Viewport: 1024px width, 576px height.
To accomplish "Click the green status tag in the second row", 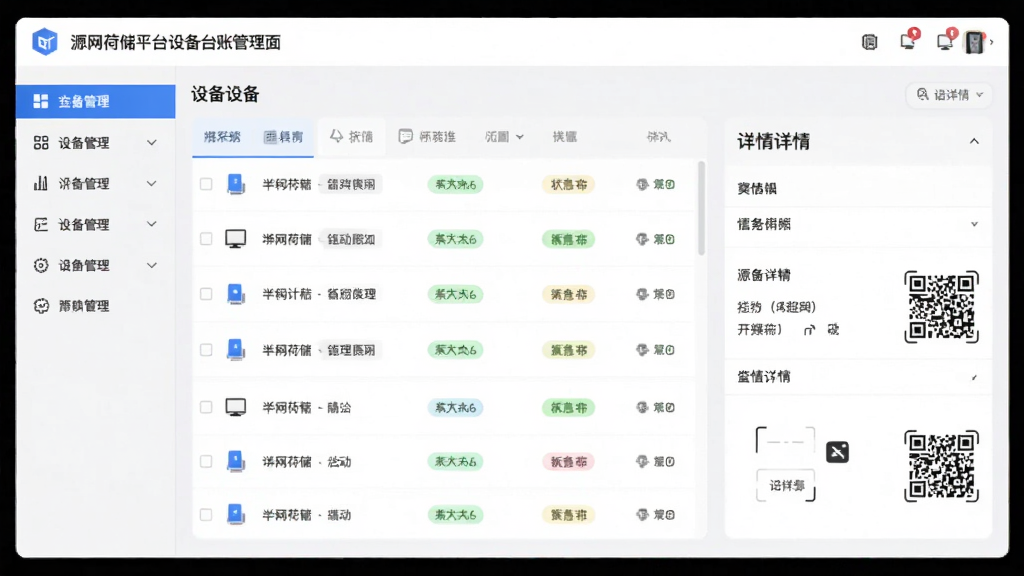I will pyautogui.click(x=568, y=239).
